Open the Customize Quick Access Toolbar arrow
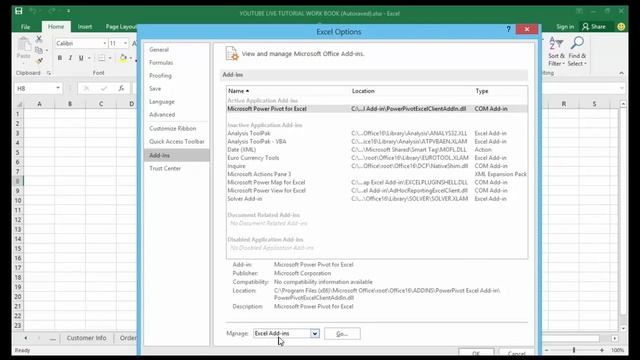The image size is (640, 360). tap(68, 11)
